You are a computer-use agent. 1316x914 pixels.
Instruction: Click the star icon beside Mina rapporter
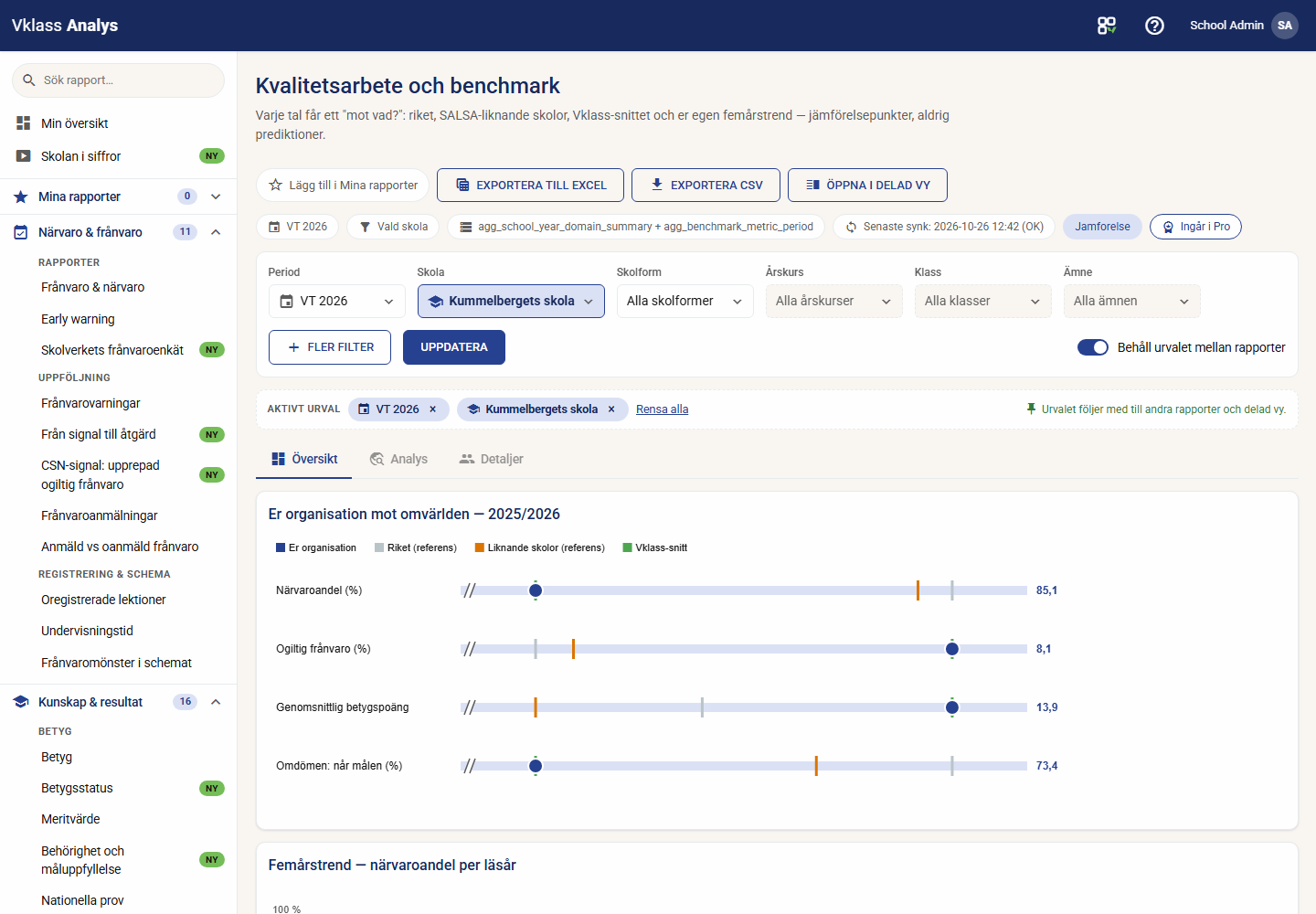pyautogui.click(x=21, y=197)
